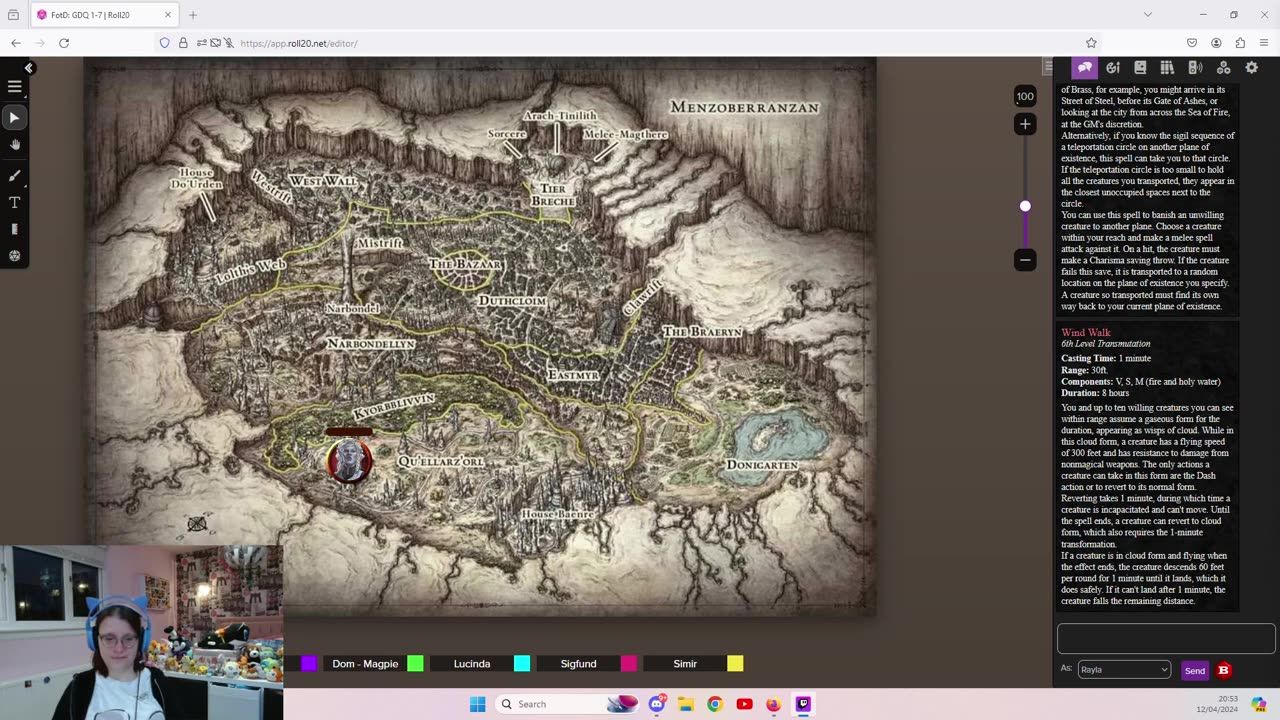Click Simir player name
The image size is (1280, 720).
(x=685, y=664)
